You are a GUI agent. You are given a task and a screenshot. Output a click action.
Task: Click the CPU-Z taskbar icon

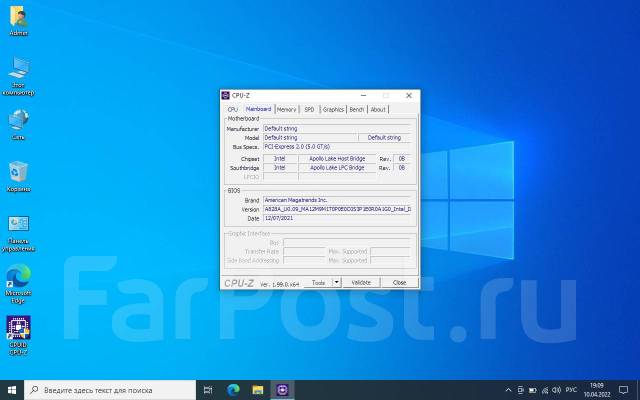tap(283, 389)
